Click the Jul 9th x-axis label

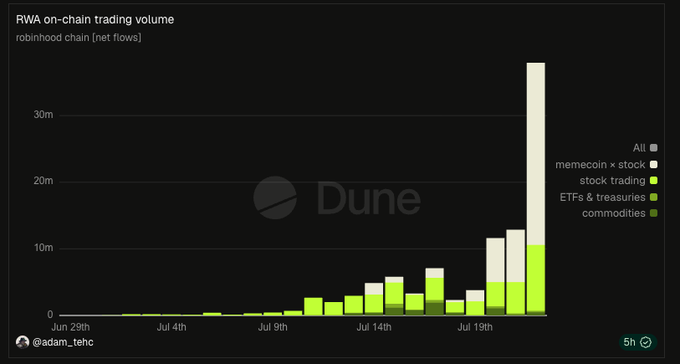click(x=272, y=327)
